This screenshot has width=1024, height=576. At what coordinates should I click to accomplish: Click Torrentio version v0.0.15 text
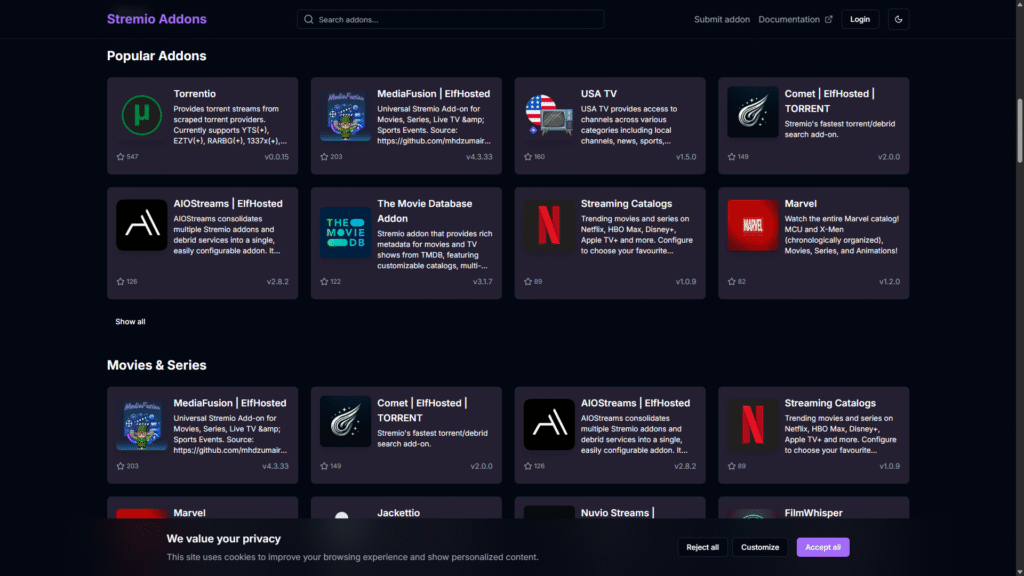(x=277, y=157)
